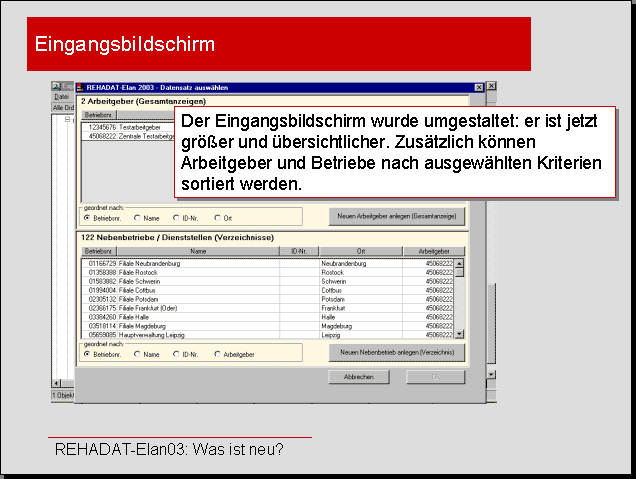
Task: Click the REHADAT-Elan app icon in dialog title bar
Action: click(81, 87)
